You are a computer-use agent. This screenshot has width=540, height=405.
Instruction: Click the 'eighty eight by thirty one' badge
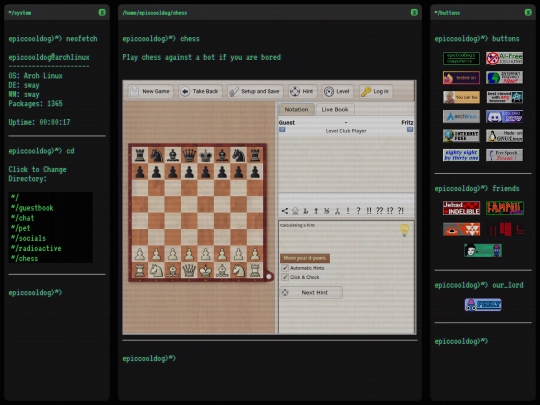coord(461,155)
